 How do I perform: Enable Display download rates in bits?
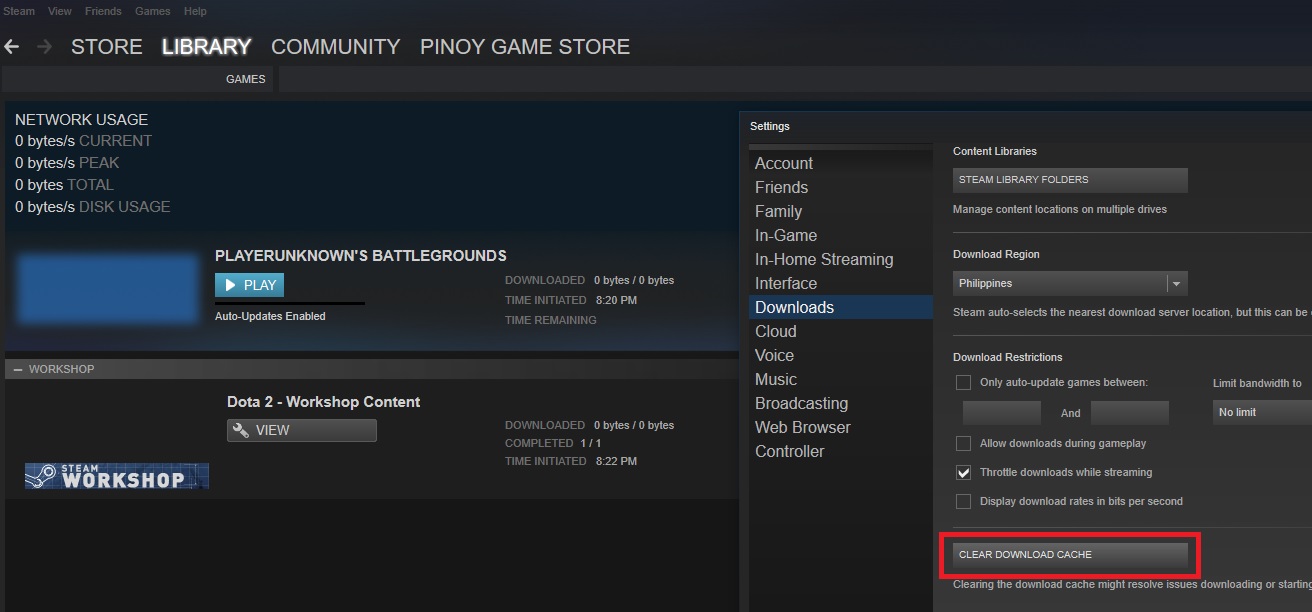964,501
